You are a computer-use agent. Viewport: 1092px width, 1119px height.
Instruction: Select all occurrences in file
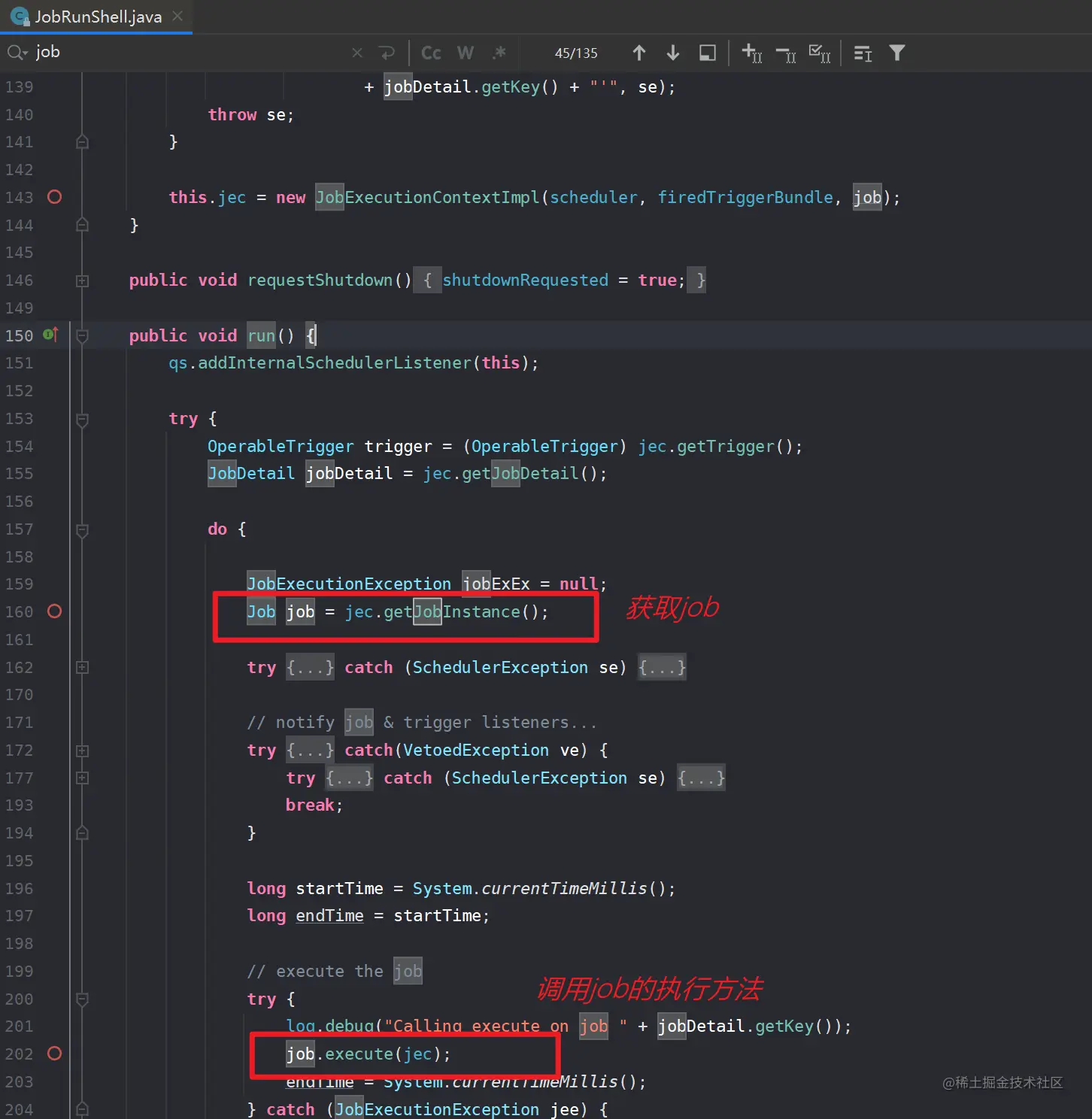point(820,53)
